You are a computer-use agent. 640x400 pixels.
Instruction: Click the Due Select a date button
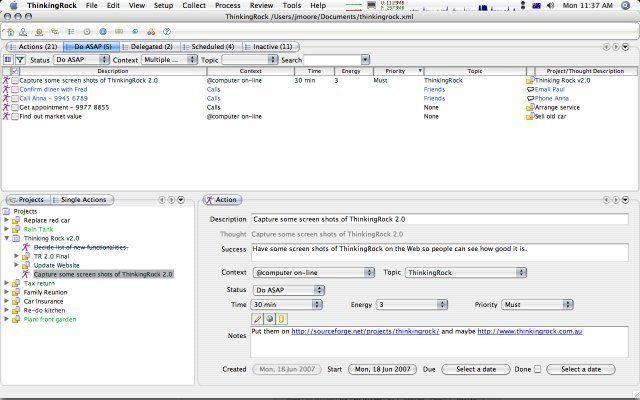coord(476,369)
